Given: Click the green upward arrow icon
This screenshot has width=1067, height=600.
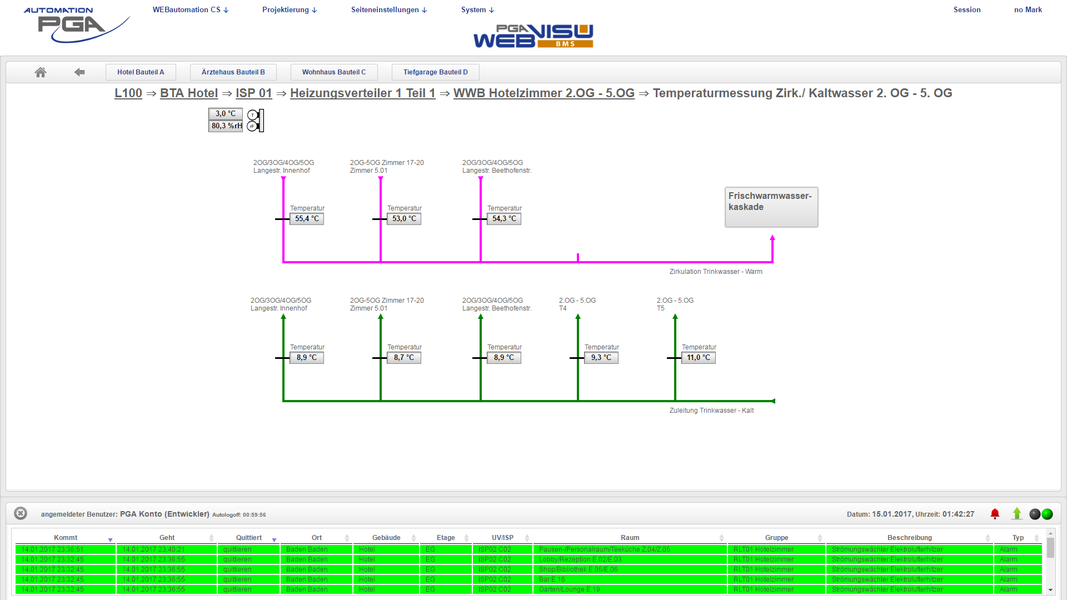Looking at the screenshot, I should tap(1017, 514).
